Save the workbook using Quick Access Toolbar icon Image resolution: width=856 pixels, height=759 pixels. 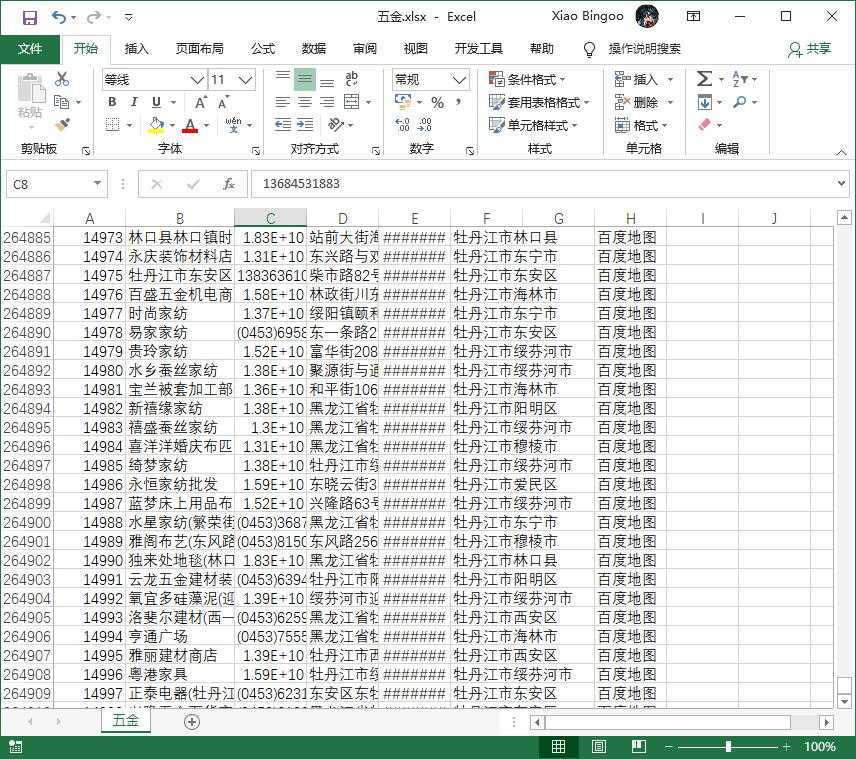30,16
